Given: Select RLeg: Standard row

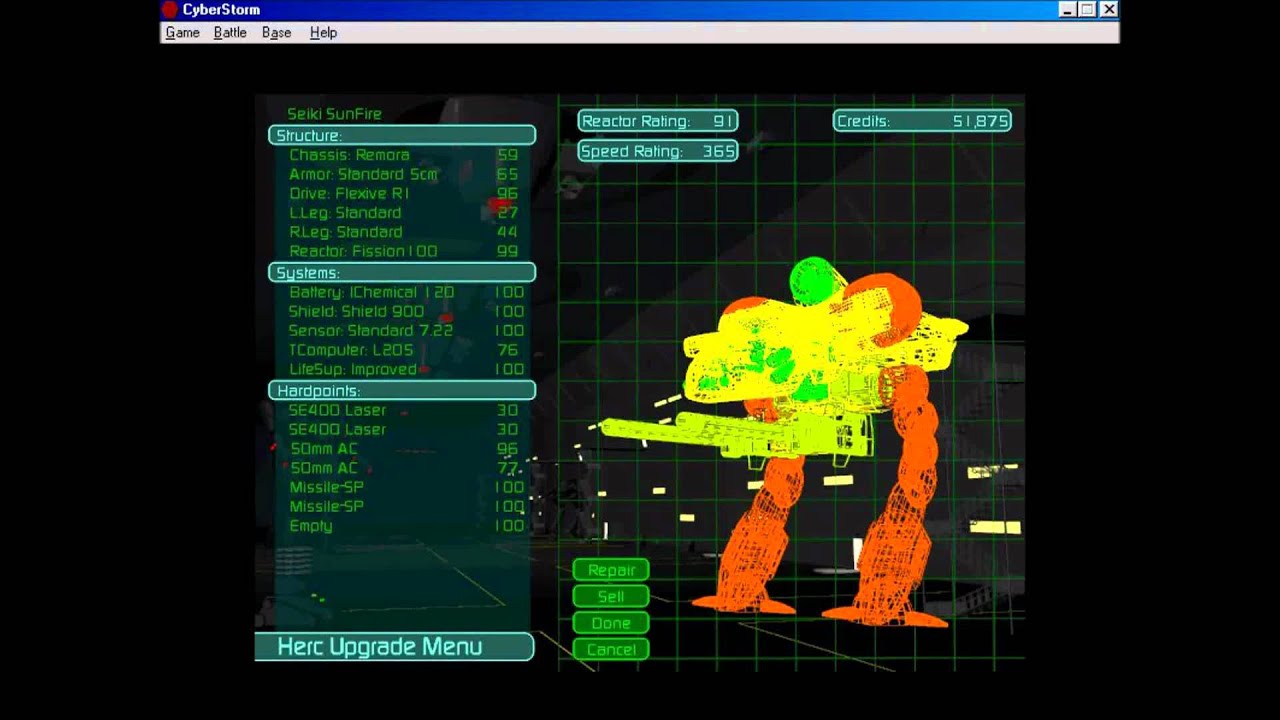Looking at the screenshot, I should tap(404, 231).
